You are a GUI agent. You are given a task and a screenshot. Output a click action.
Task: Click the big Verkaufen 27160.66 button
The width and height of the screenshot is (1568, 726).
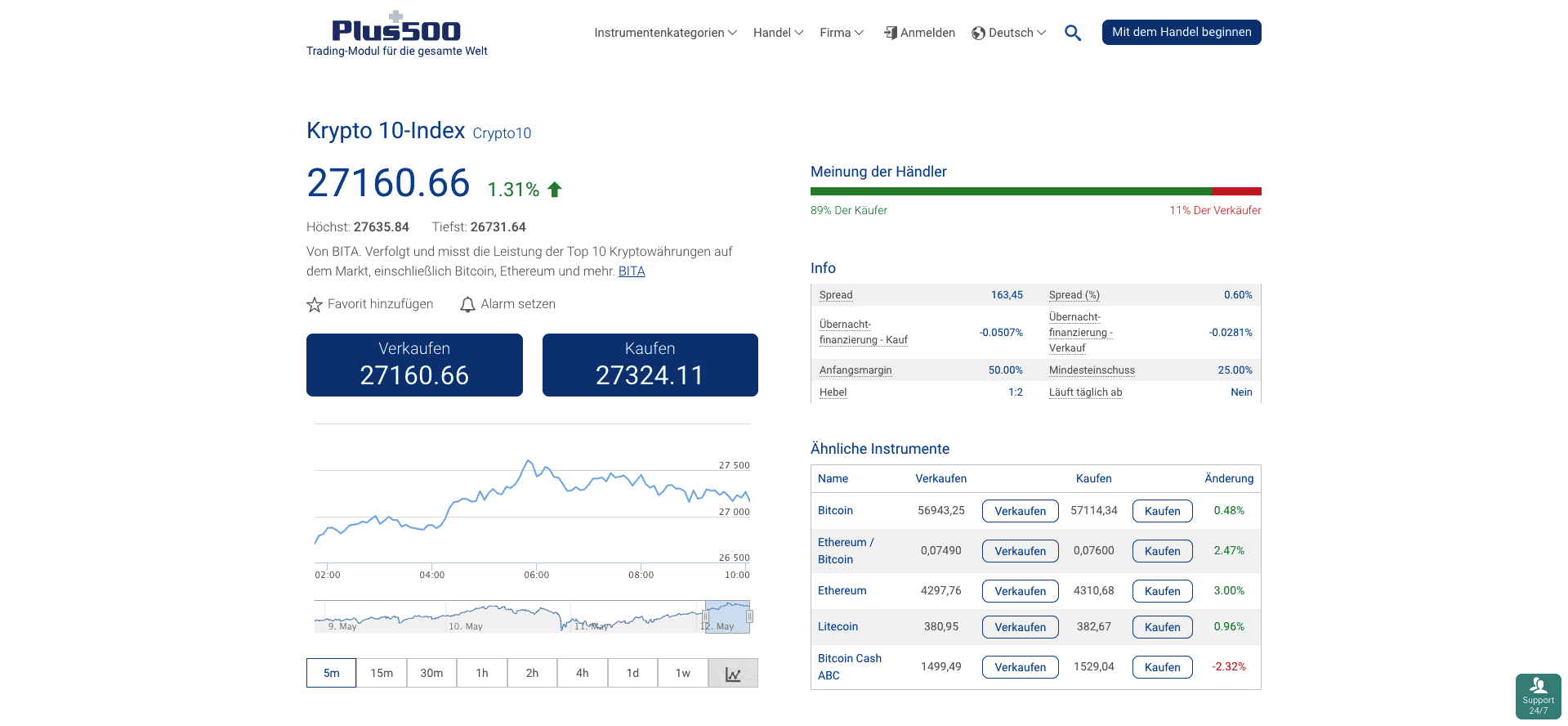point(414,365)
